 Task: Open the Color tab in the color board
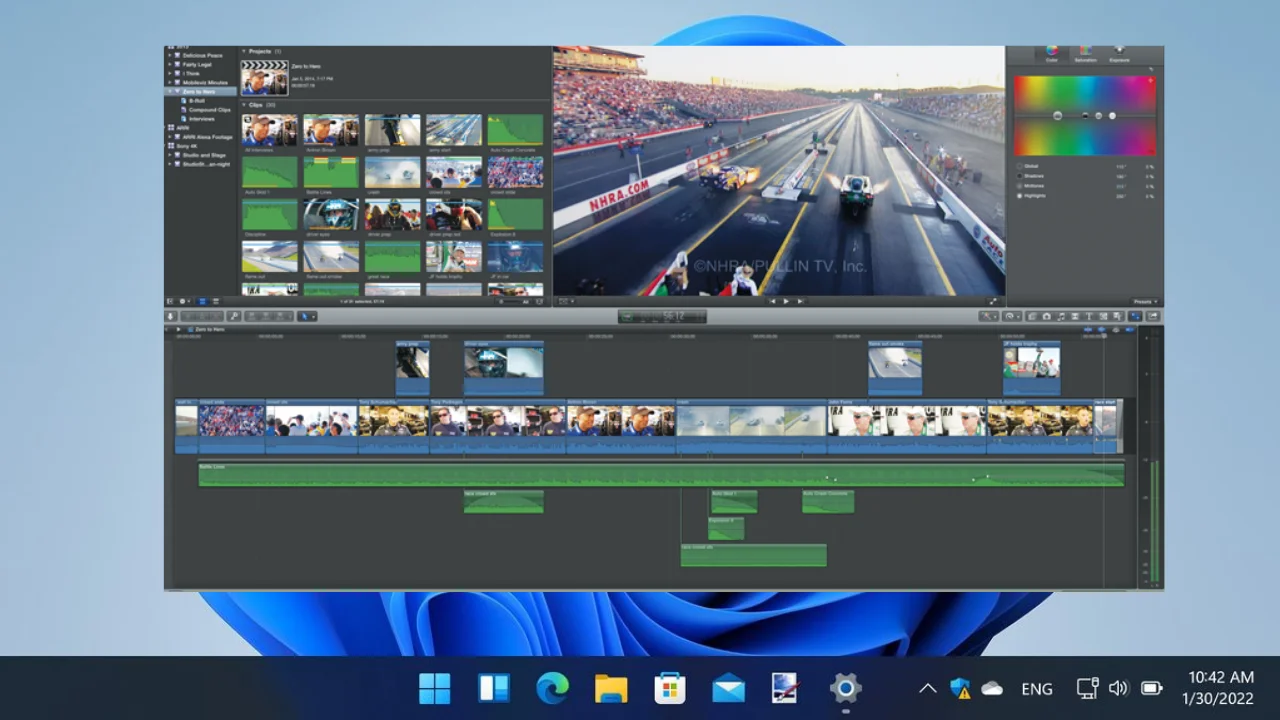pyautogui.click(x=1052, y=54)
